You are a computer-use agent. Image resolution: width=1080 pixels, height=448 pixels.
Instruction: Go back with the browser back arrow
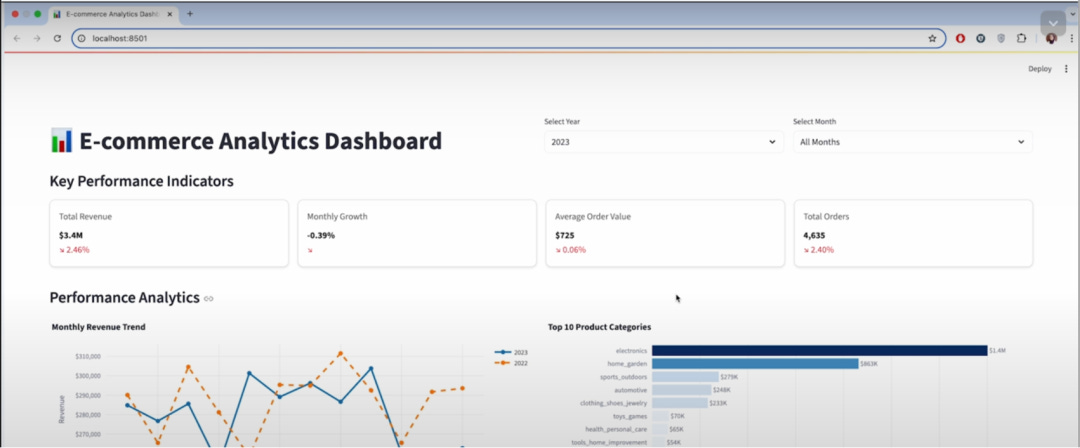point(17,39)
